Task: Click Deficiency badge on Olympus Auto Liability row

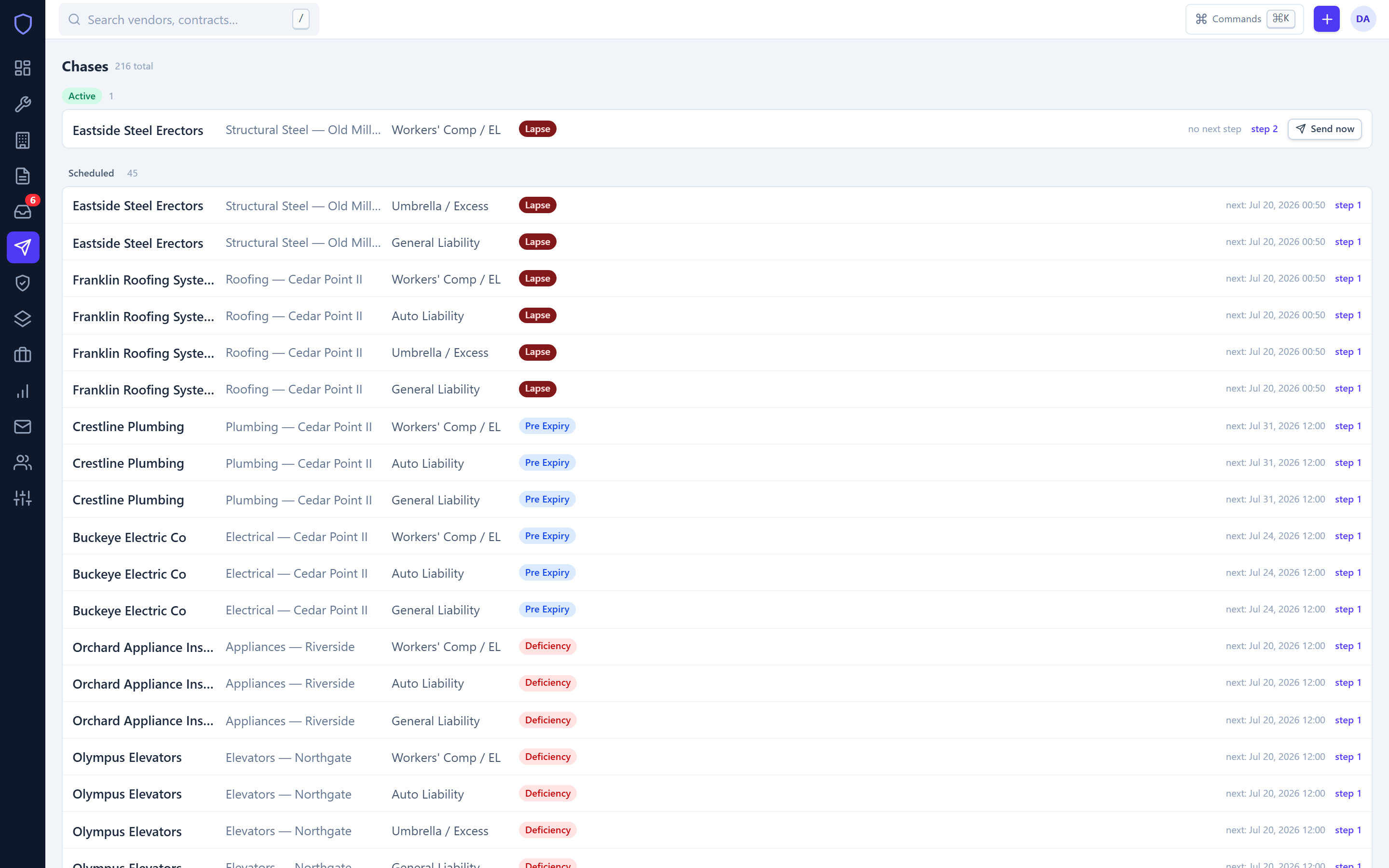Action: (x=547, y=793)
